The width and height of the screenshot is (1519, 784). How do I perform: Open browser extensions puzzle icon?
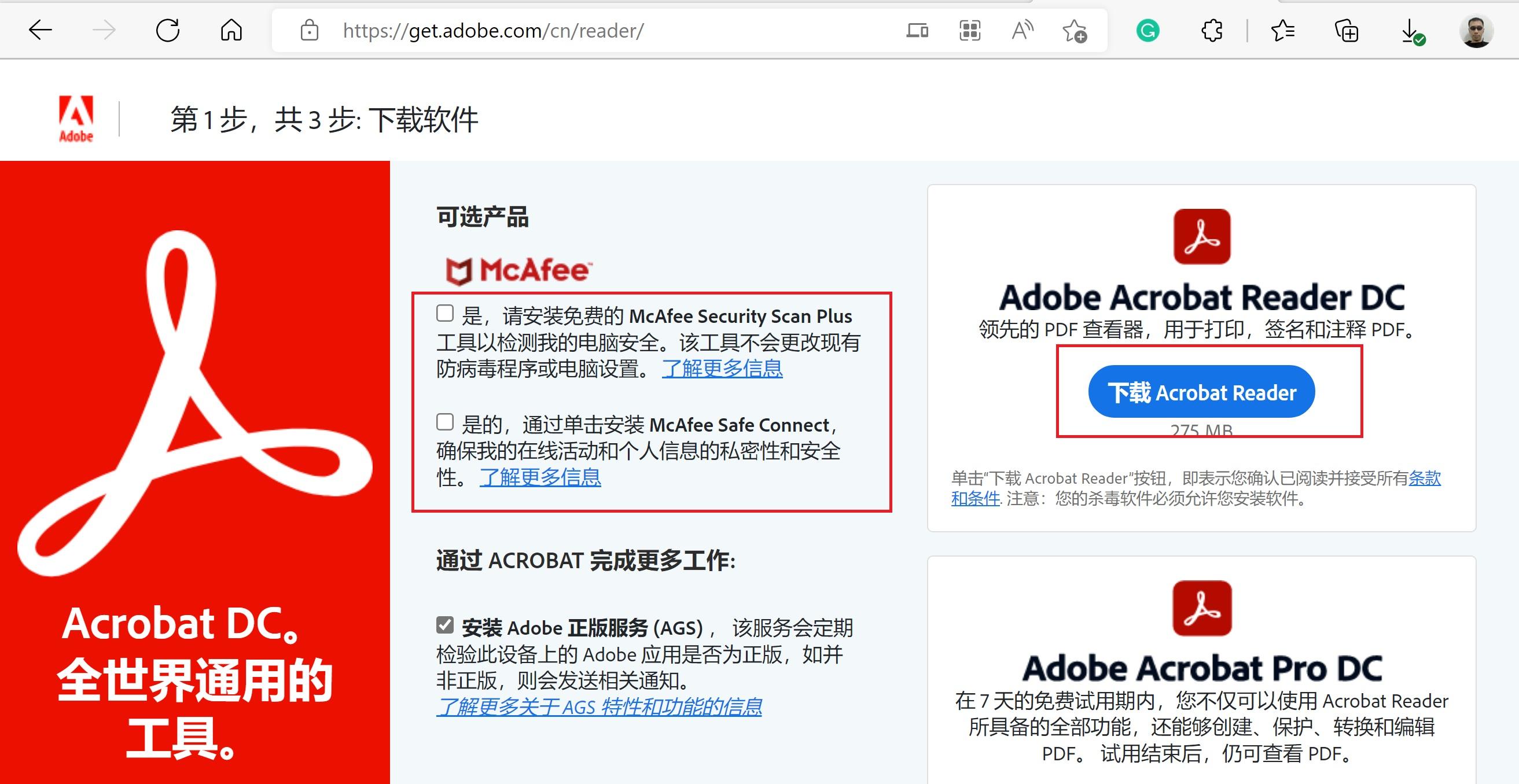(x=1212, y=30)
